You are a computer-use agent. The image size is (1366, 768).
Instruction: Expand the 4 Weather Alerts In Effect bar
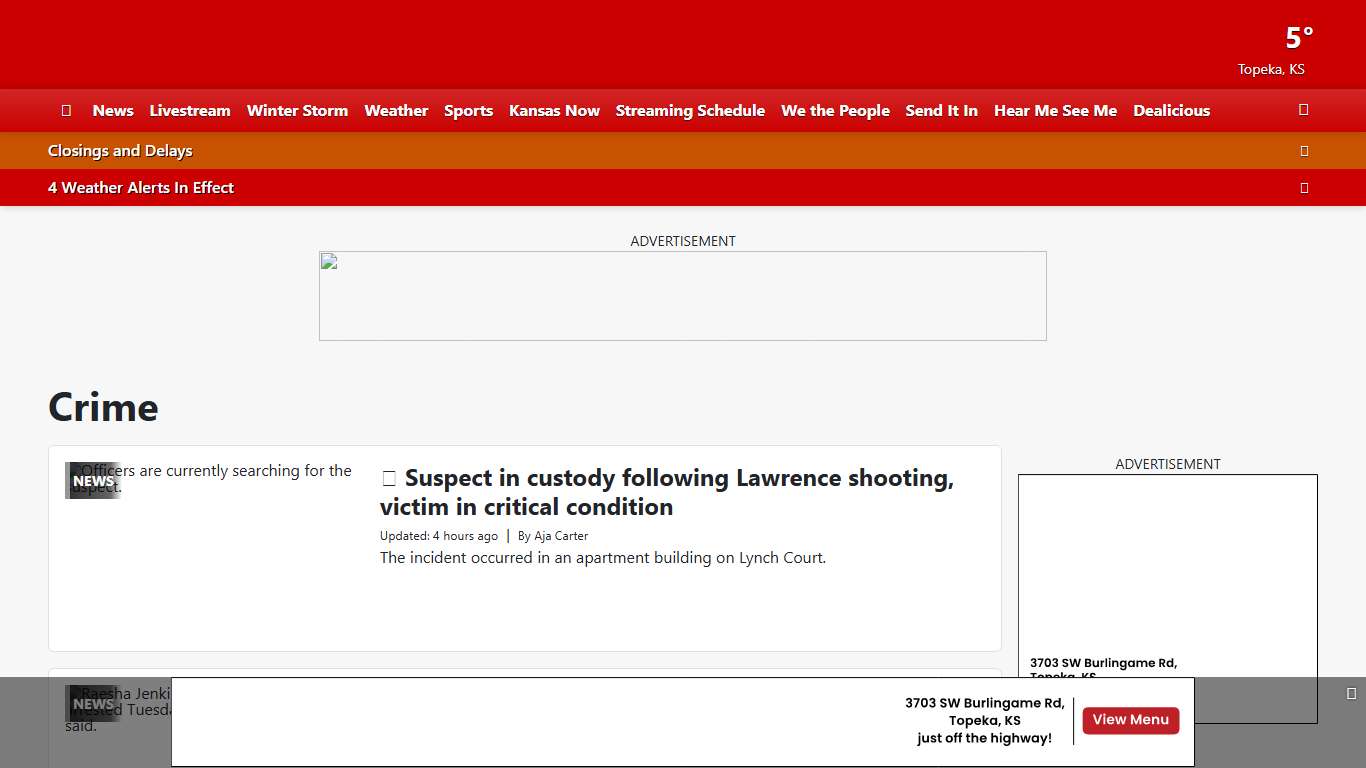pos(1303,188)
